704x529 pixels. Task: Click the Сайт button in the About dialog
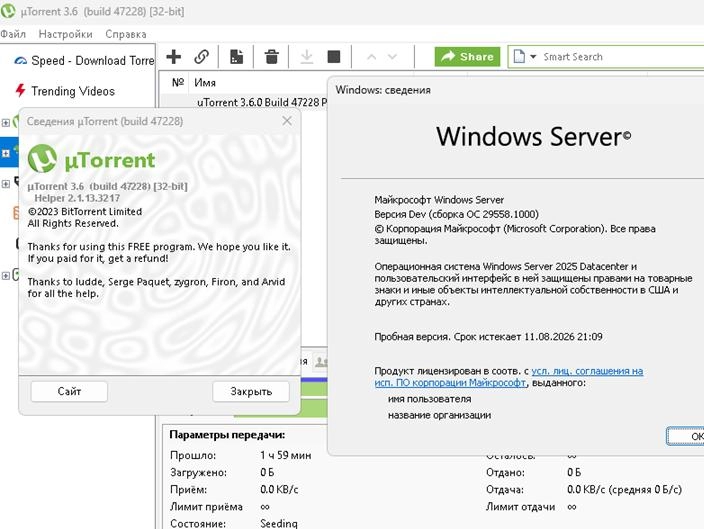(x=69, y=391)
